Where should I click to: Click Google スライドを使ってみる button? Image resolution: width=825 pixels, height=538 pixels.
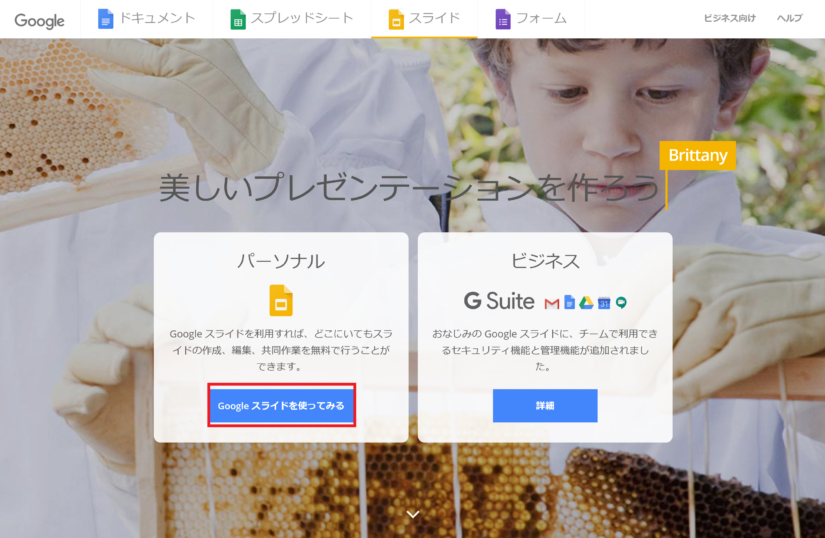[281, 405]
